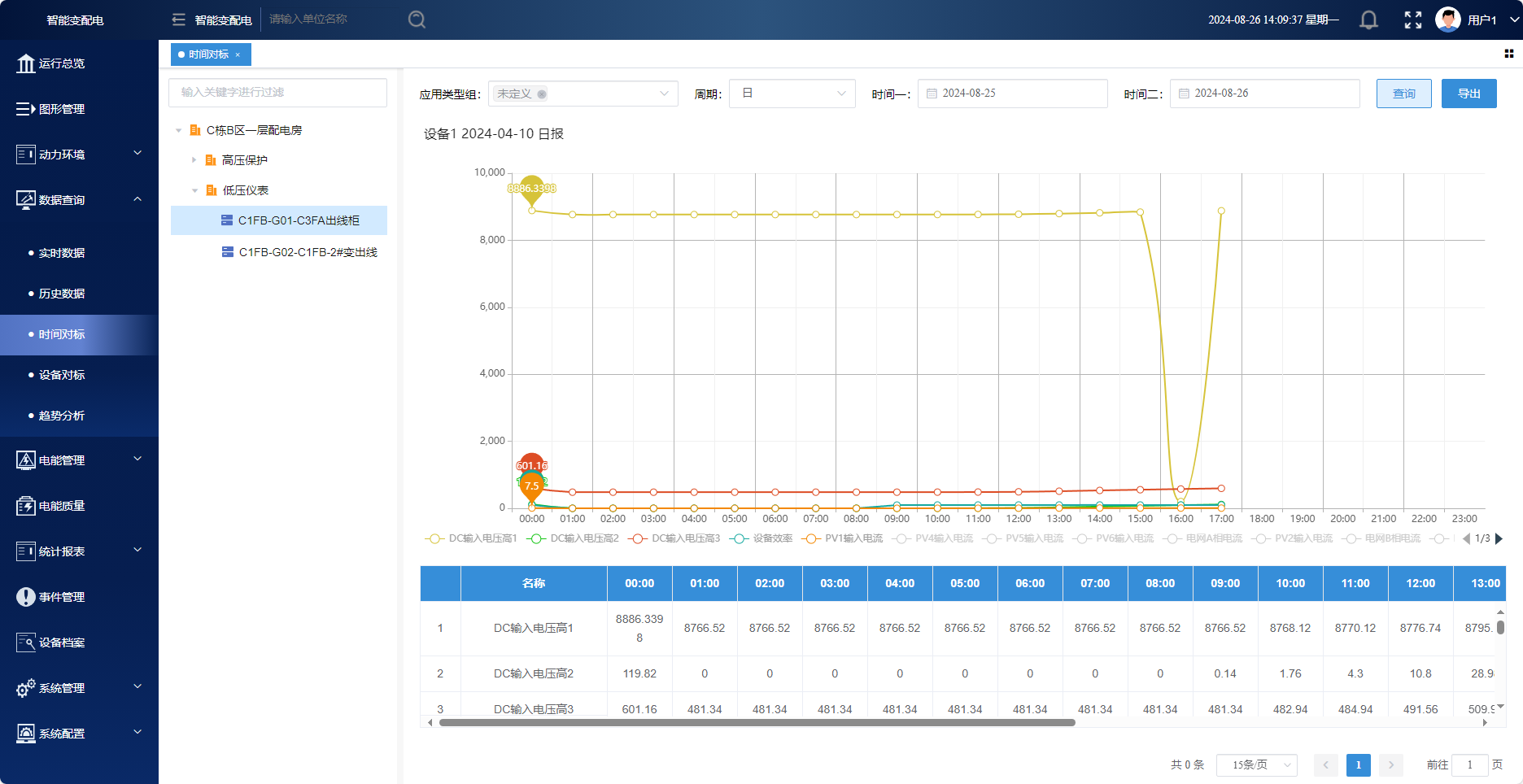
Task: Open the user account dropdown arrow
Action: point(1513,20)
